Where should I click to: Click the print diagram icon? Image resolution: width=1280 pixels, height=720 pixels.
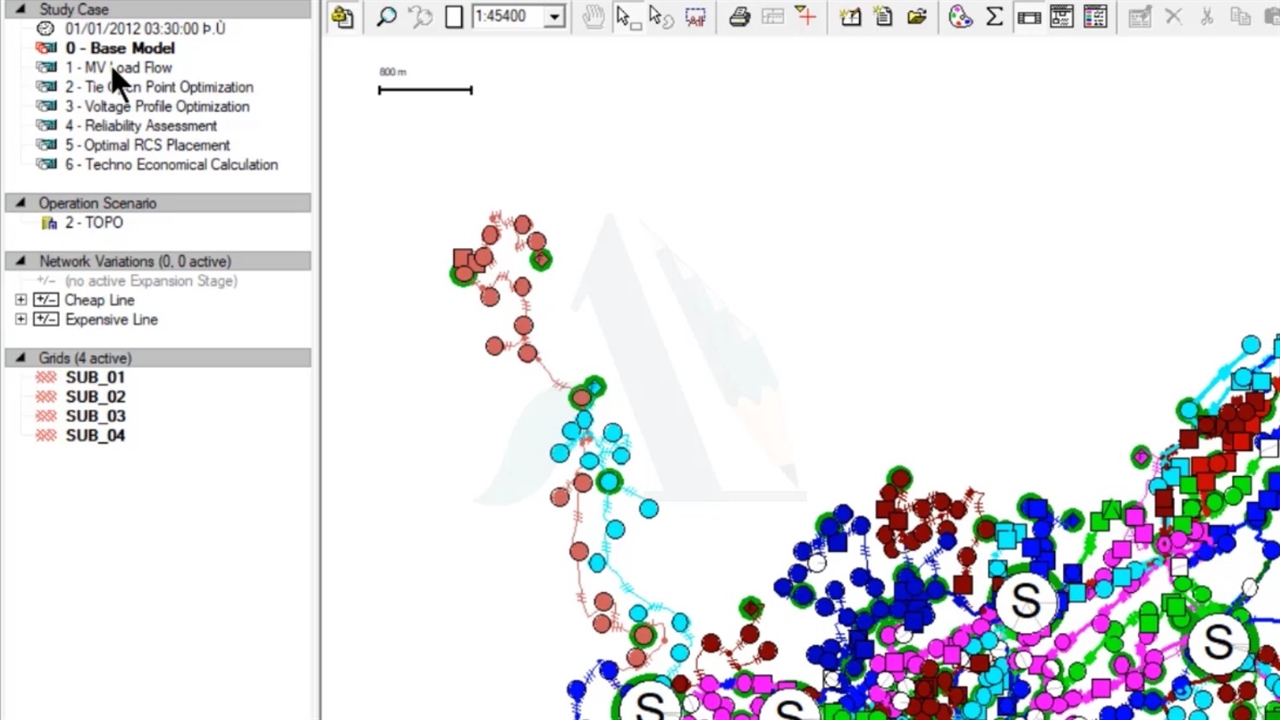pyautogui.click(x=739, y=17)
